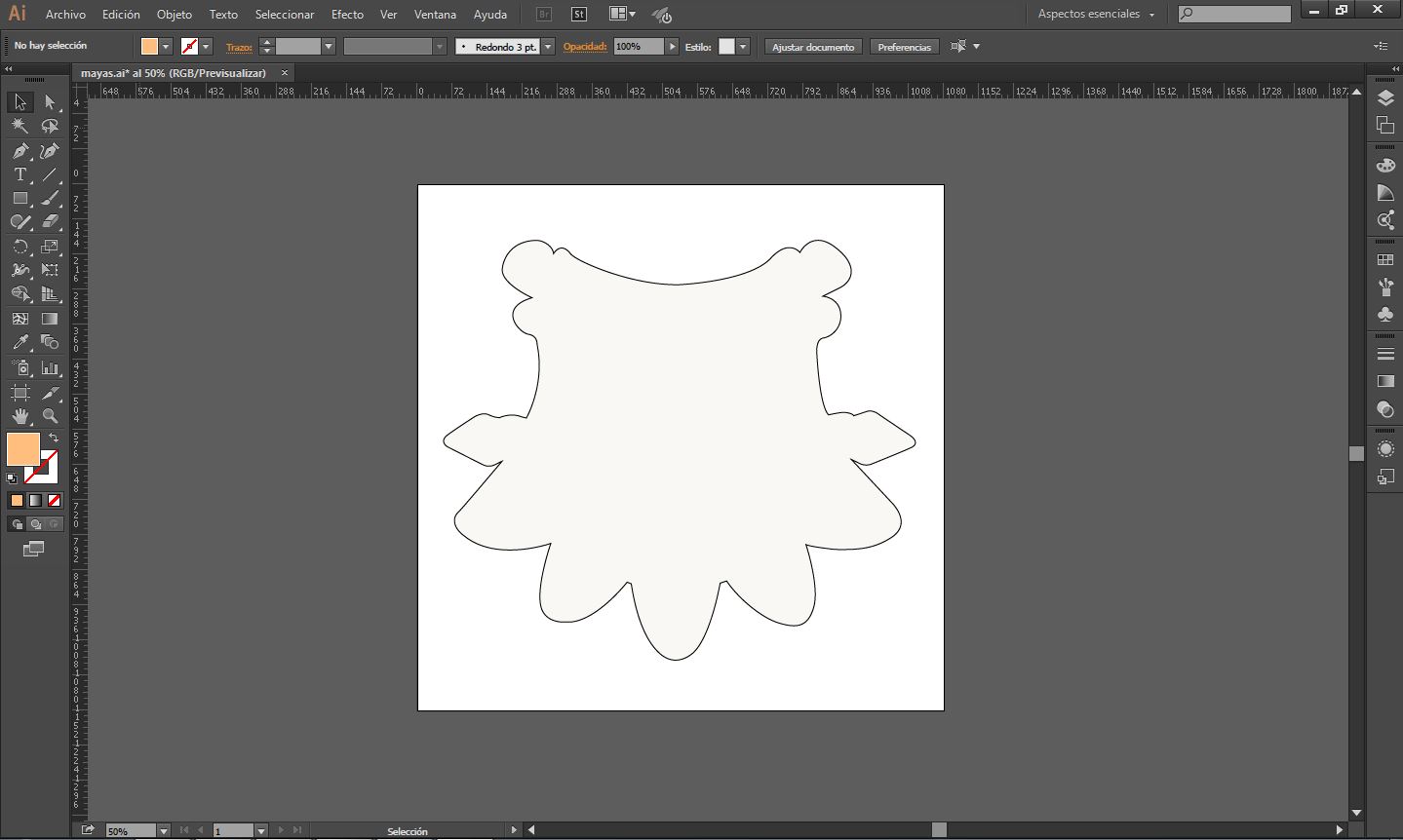Select the Paintbrush tool
Viewport: 1403px width, 840px height.
click(x=50, y=198)
